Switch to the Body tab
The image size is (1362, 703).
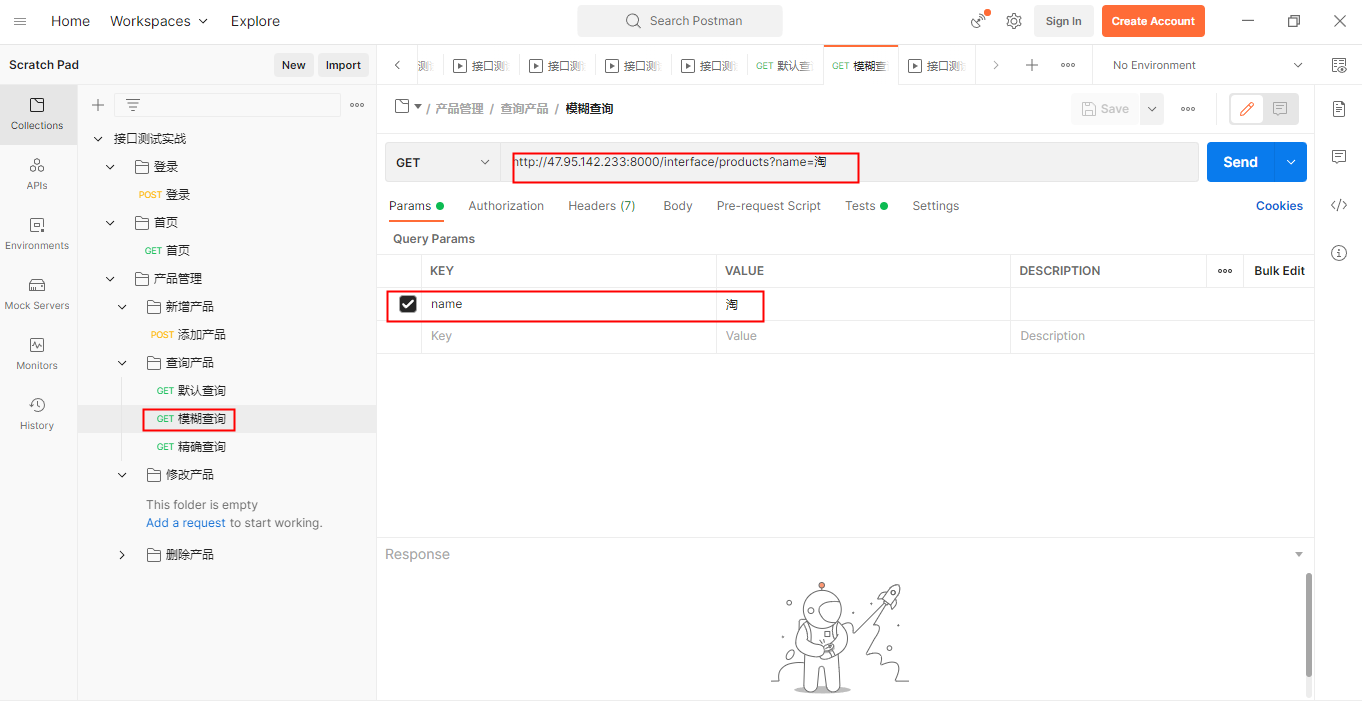pyautogui.click(x=678, y=206)
